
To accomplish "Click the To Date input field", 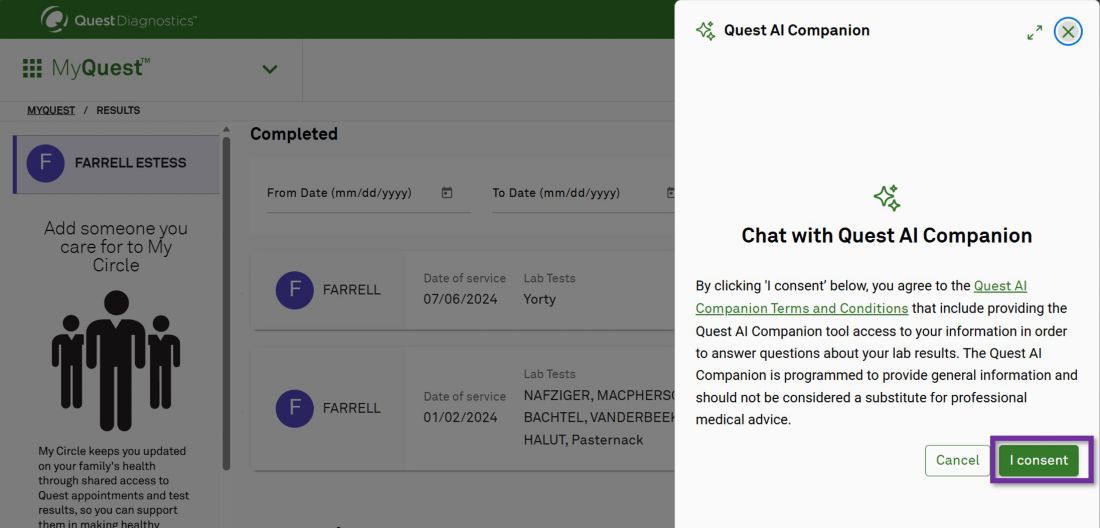I will click(583, 193).
